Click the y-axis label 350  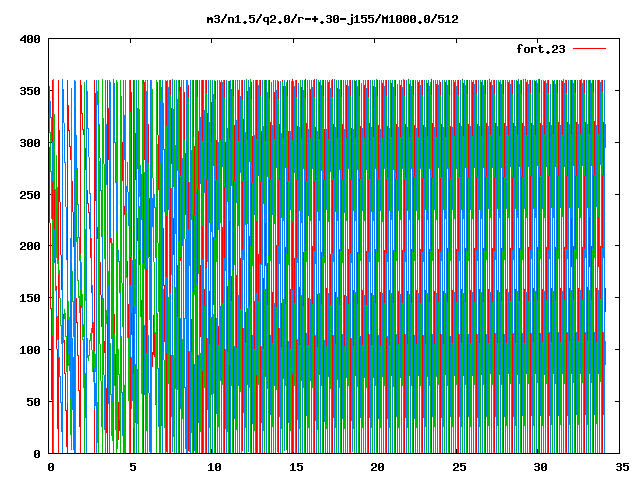click(x=30, y=91)
